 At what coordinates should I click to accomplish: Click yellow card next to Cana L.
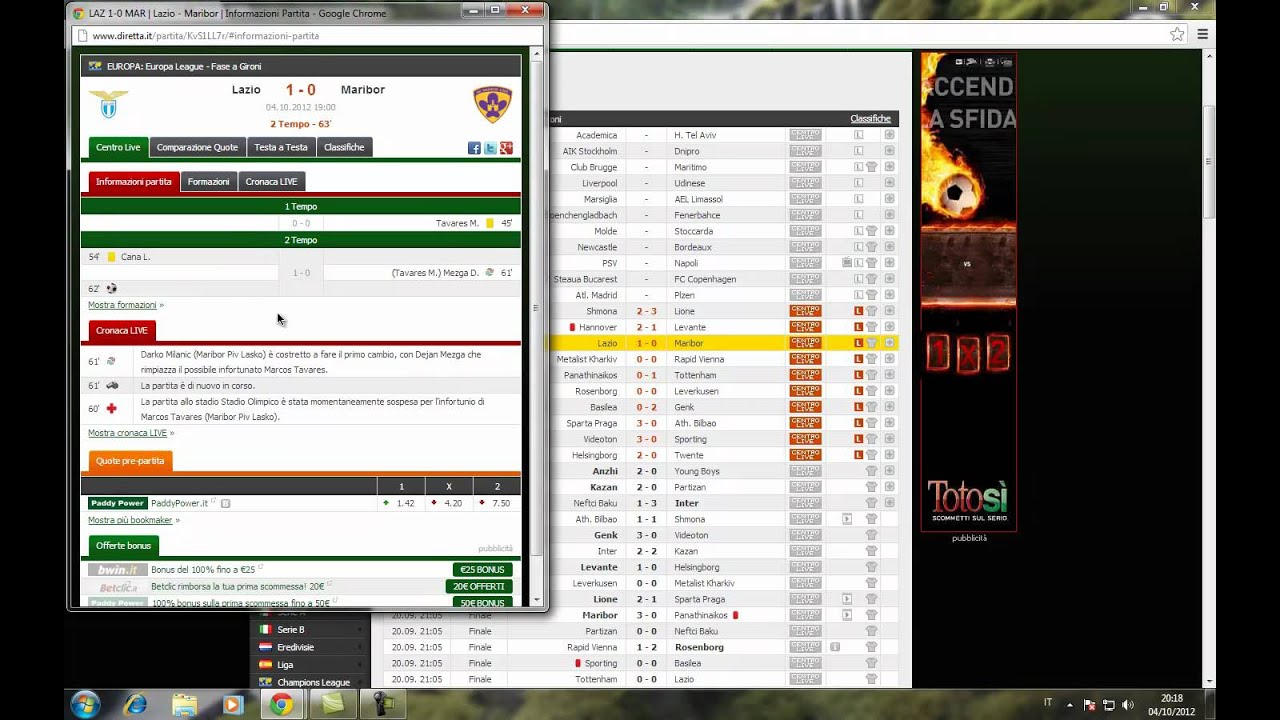111,257
